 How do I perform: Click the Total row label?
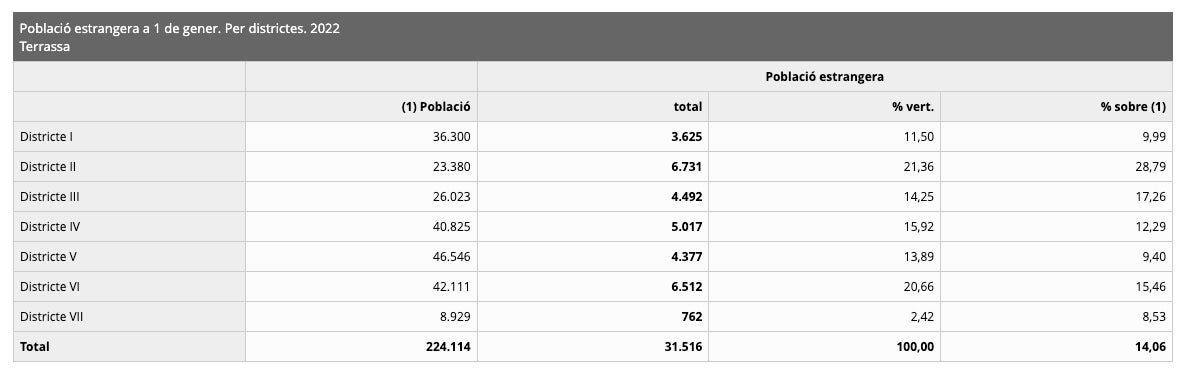point(35,347)
